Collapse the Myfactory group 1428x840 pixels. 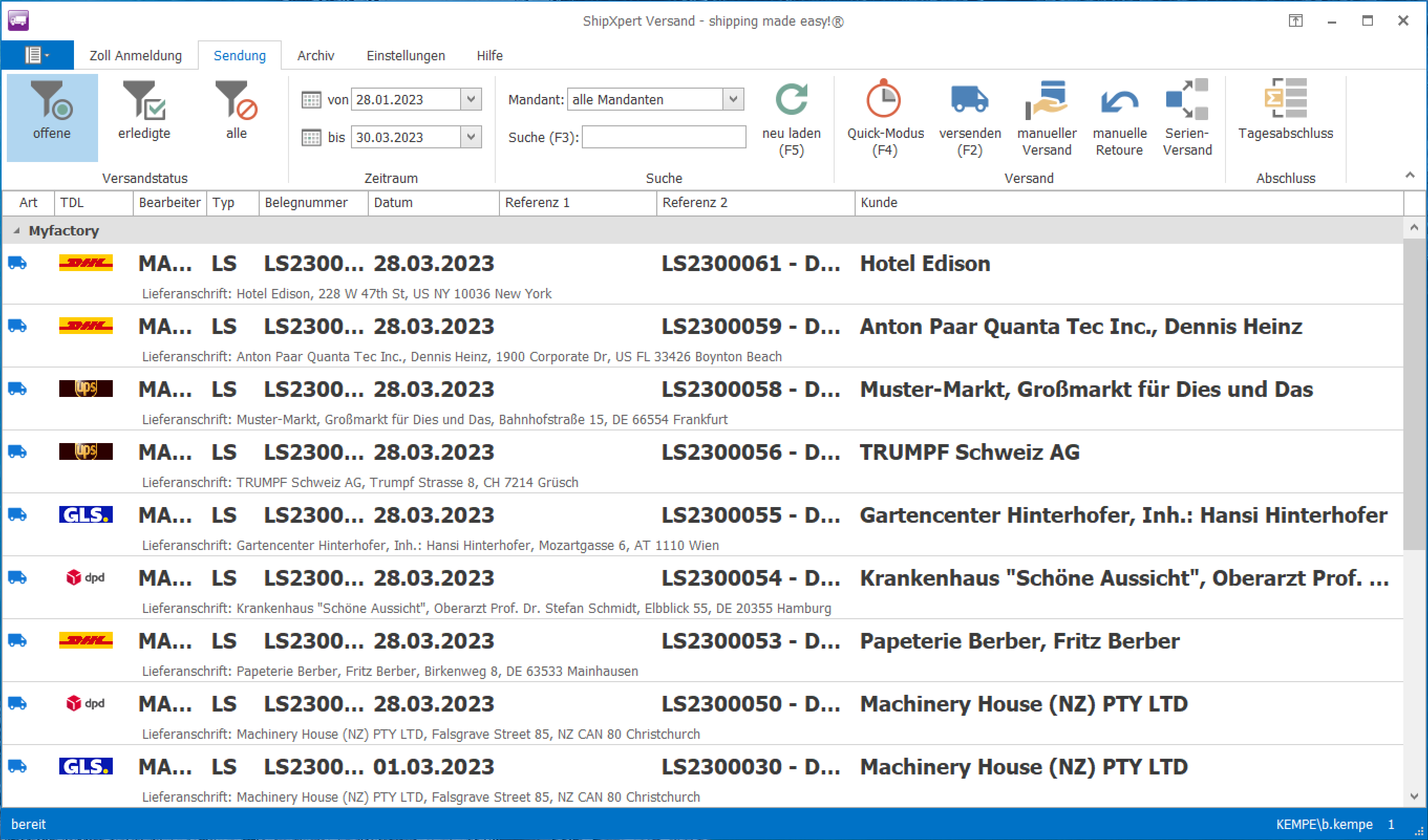[x=16, y=231]
